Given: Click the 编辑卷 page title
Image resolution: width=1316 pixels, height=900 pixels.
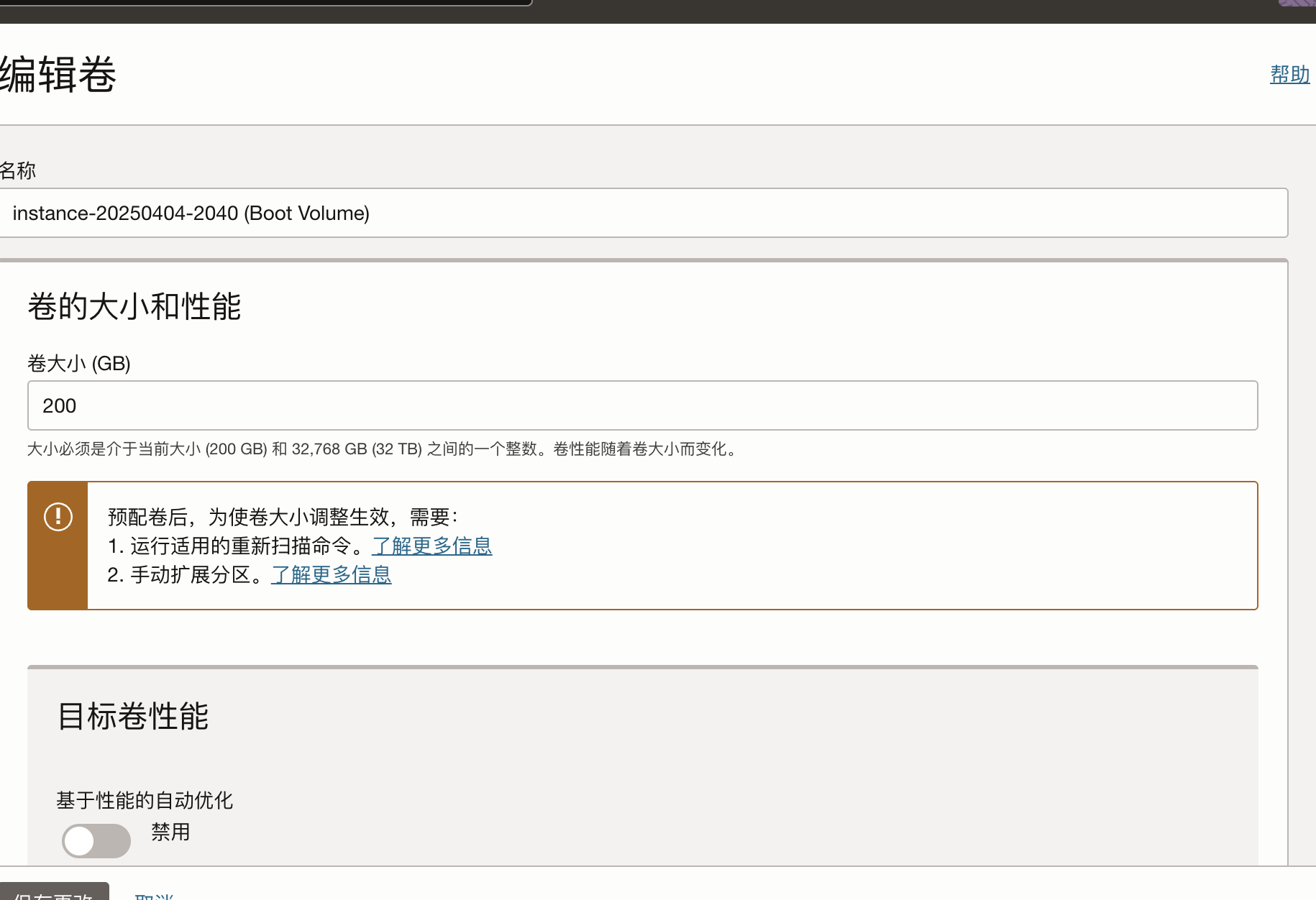Looking at the screenshot, I should click(x=58, y=75).
